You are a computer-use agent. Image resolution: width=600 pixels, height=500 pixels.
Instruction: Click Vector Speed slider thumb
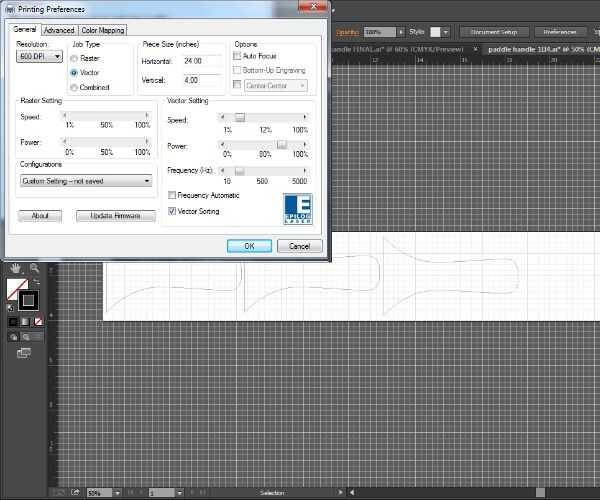pos(240,117)
